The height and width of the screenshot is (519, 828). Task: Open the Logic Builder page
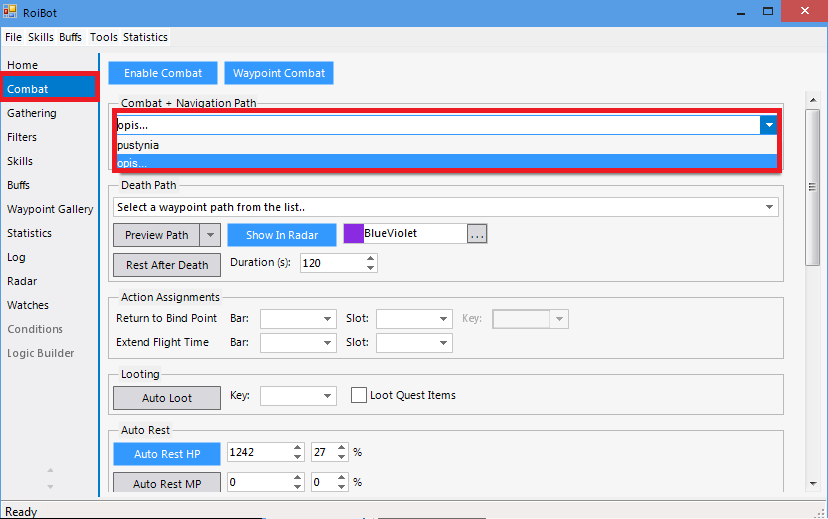point(40,353)
